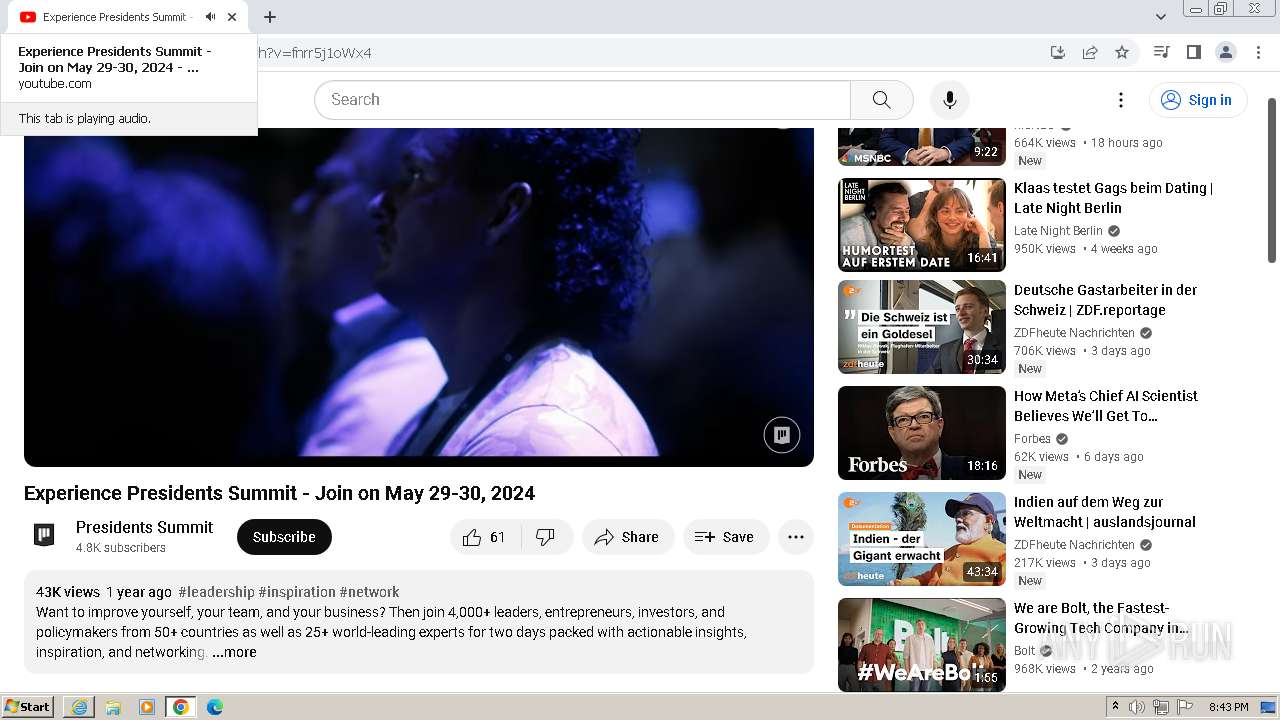The height and width of the screenshot is (720, 1280).
Task: Open a new browser tab
Action: pyautogui.click(x=270, y=17)
